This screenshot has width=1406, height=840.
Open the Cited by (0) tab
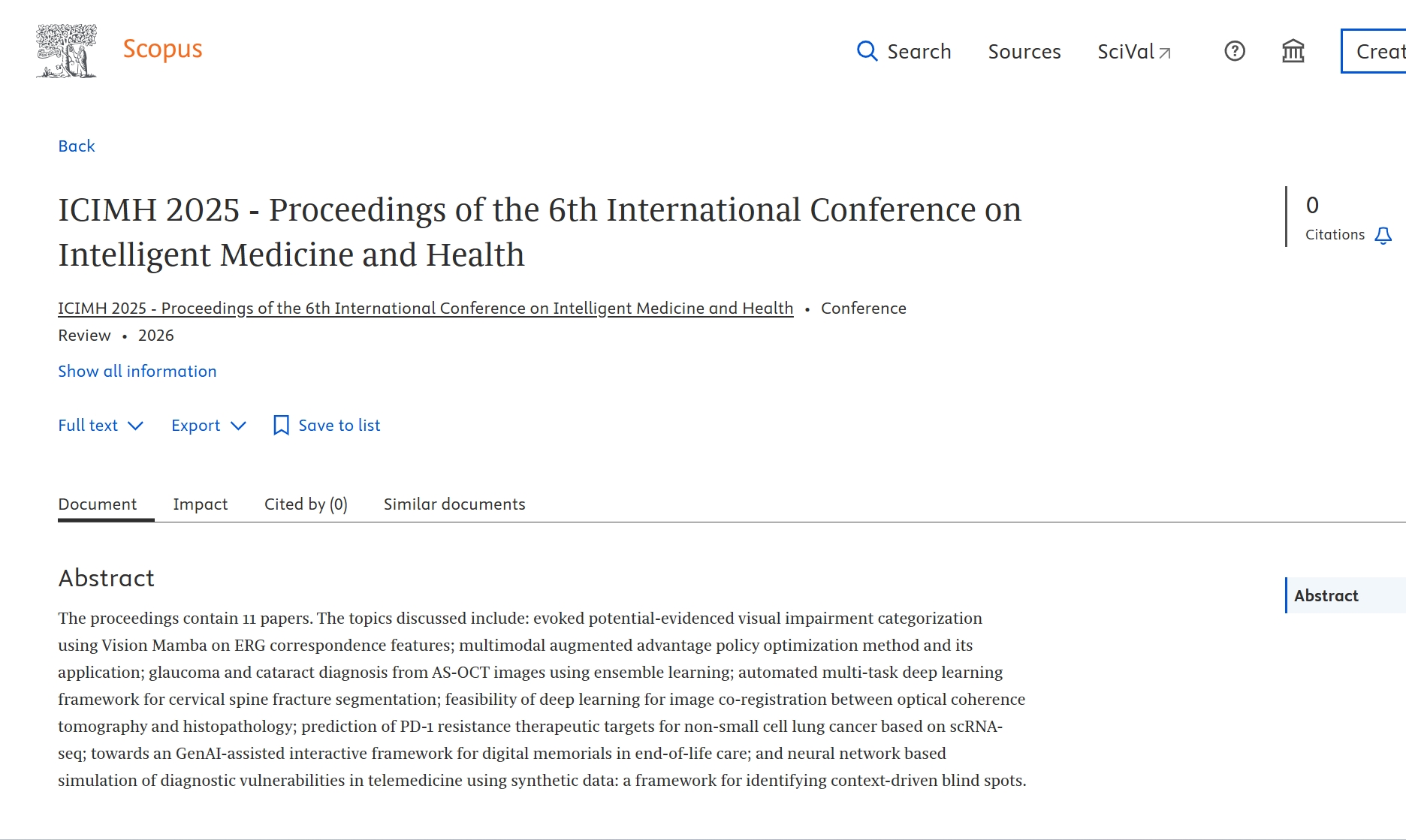[x=306, y=504]
